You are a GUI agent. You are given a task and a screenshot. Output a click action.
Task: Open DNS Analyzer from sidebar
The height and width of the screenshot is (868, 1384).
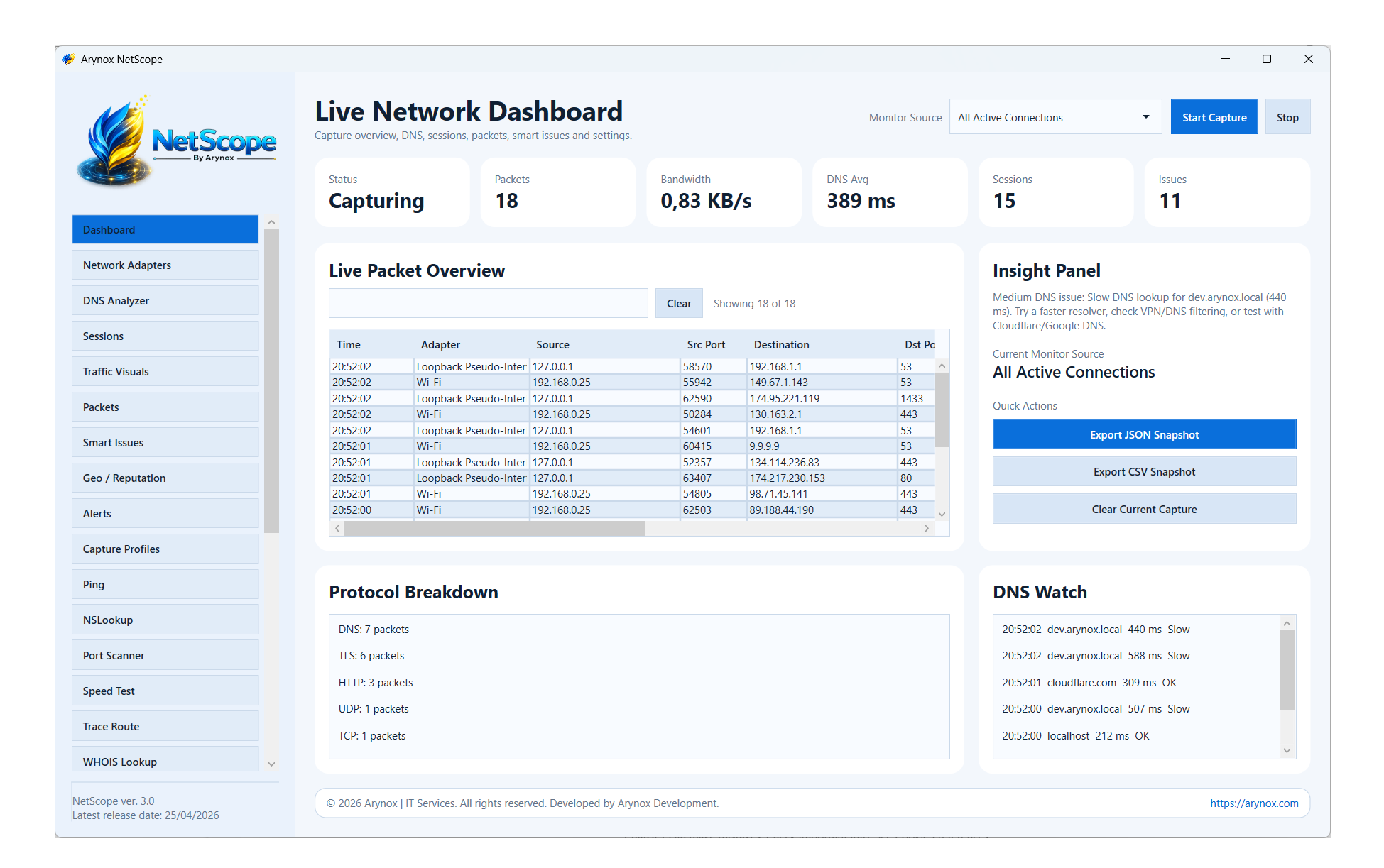tap(165, 300)
